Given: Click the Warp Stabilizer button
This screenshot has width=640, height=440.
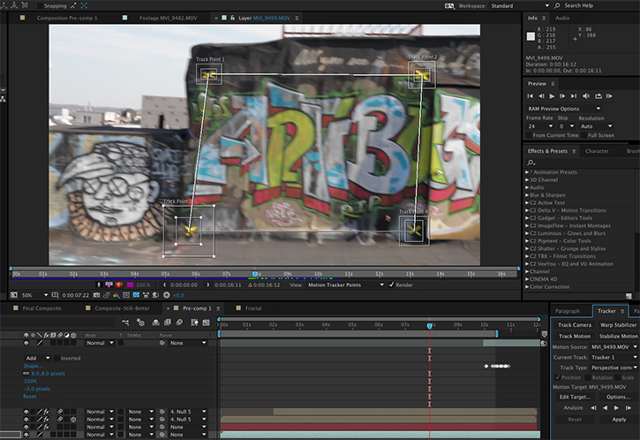Looking at the screenshot, I should click(618, 325).
